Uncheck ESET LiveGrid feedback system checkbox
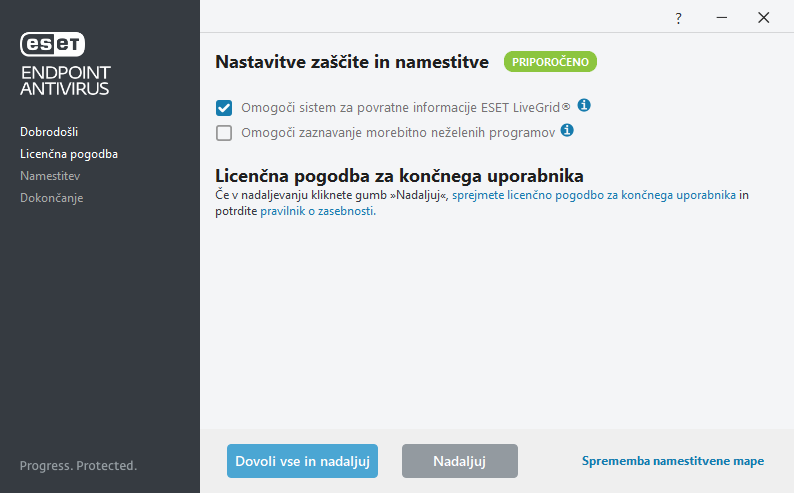 (x=224, y=108)
